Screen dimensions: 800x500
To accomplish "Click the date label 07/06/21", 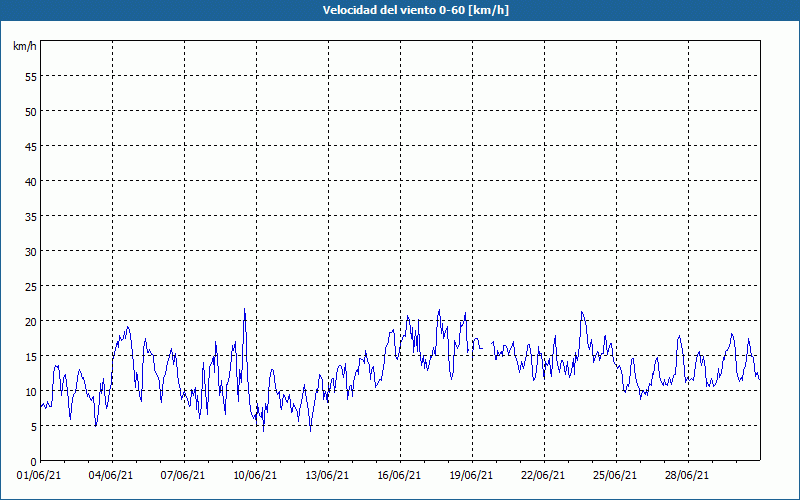I will (183, 475).
